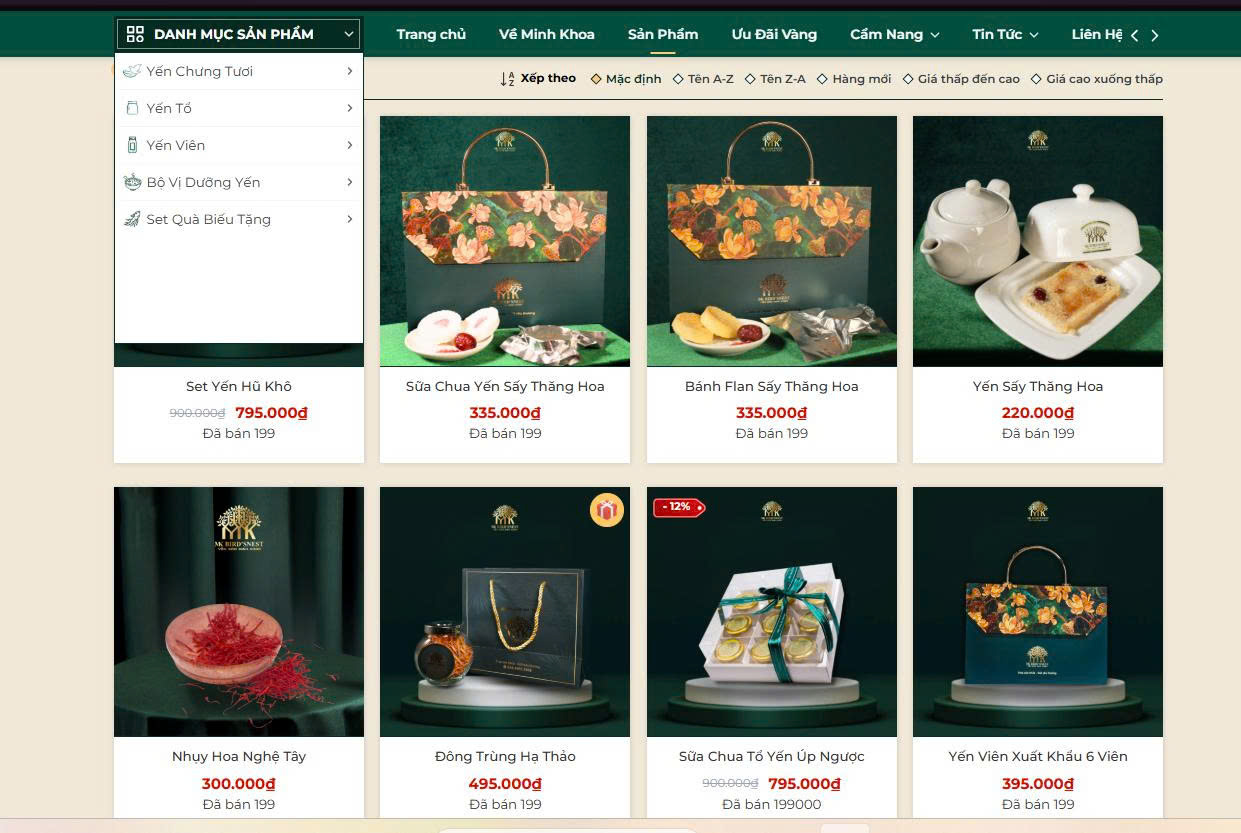Select the Mặc định sort option
Image resolution: width=1241 pixels, height=833 pixels.
(626, 79)
